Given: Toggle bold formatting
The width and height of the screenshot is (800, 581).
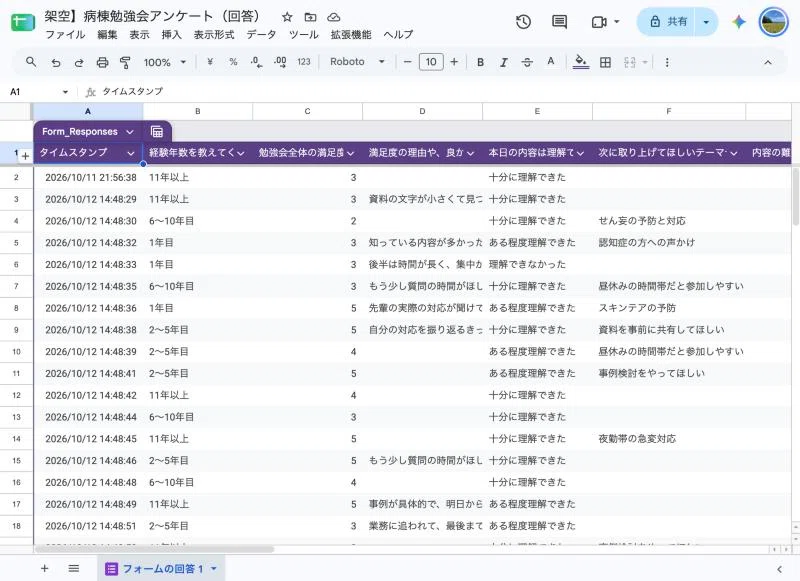Looking at the screenshot, I should click(x=480, y=62).
